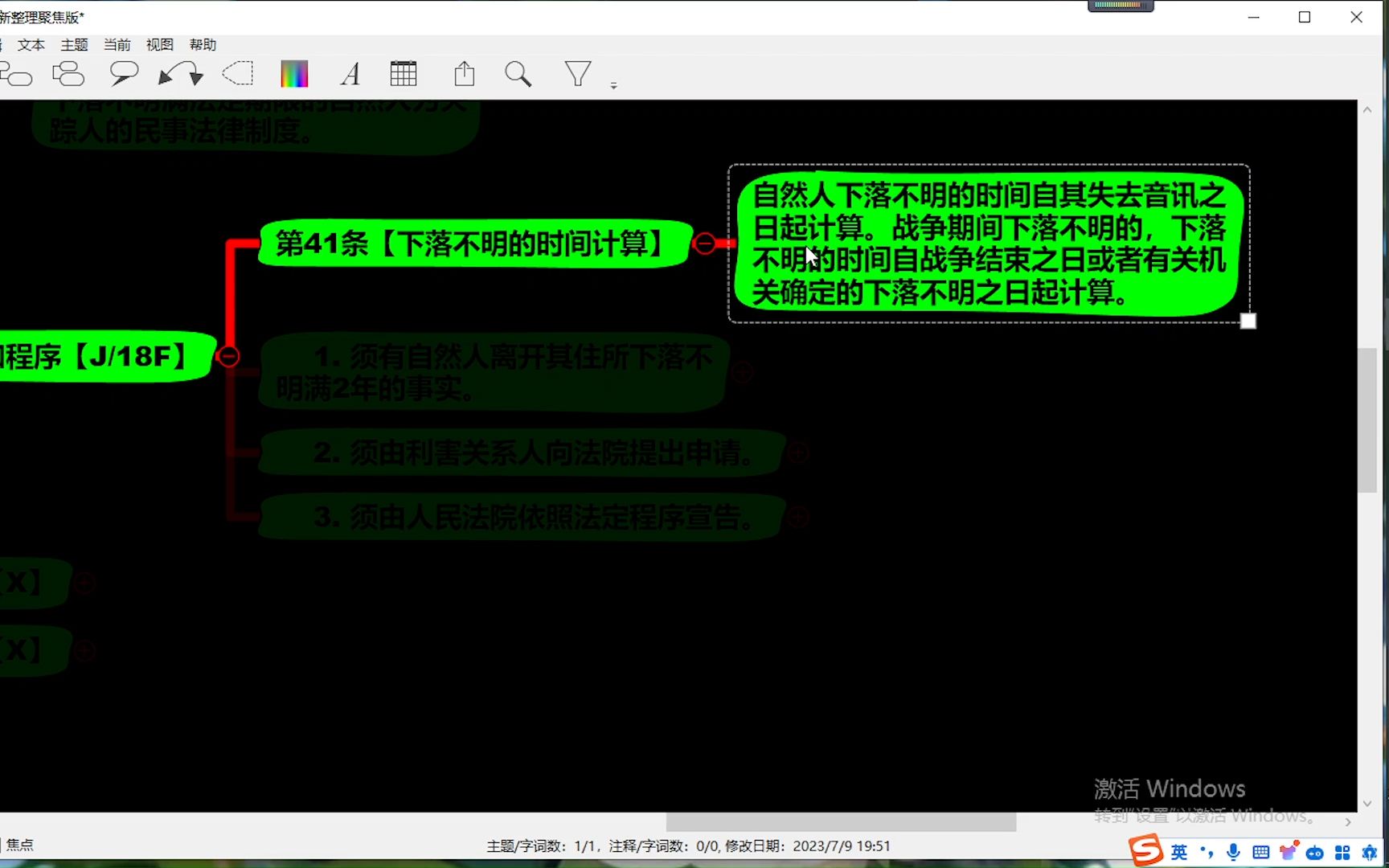Click the Sogou input method S logo
This screenshot has width=1389, height=868.
click(1146, 850)
